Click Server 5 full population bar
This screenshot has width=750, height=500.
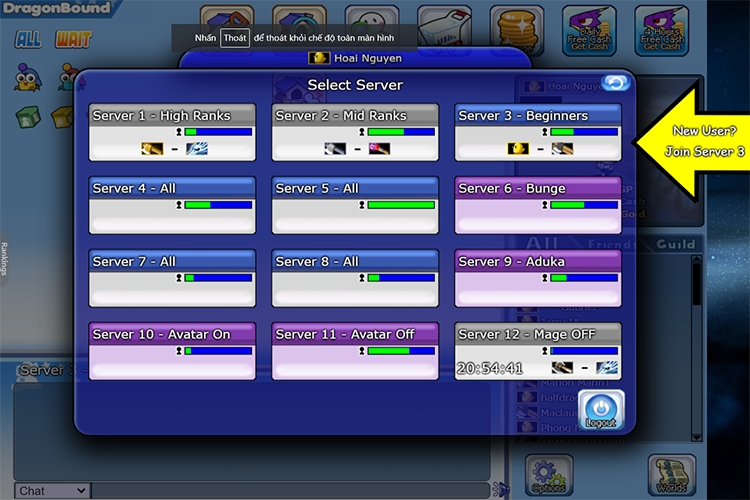[401, 205]
